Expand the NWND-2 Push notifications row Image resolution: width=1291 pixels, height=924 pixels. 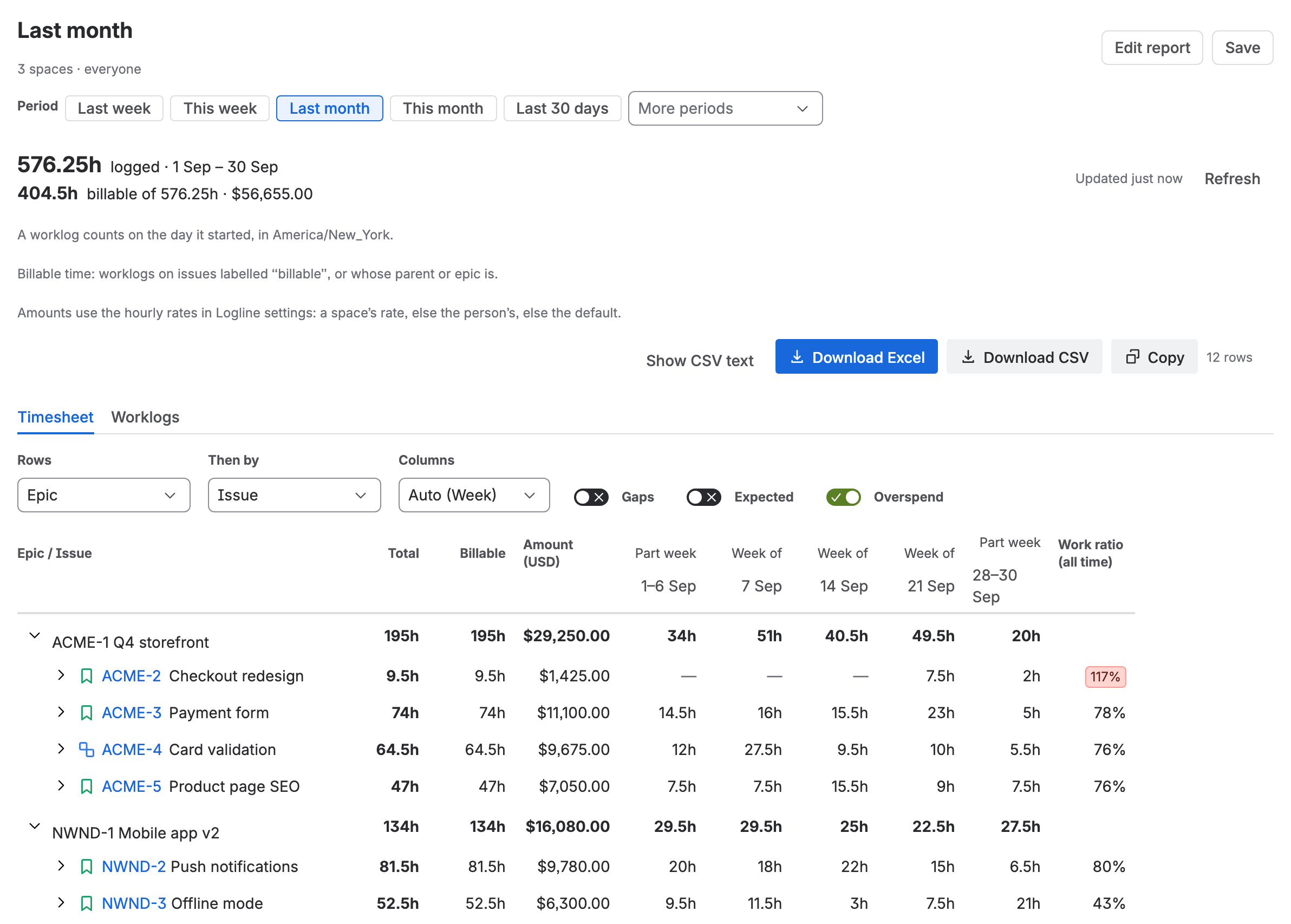pyautogui.click(x=61, y=866)
